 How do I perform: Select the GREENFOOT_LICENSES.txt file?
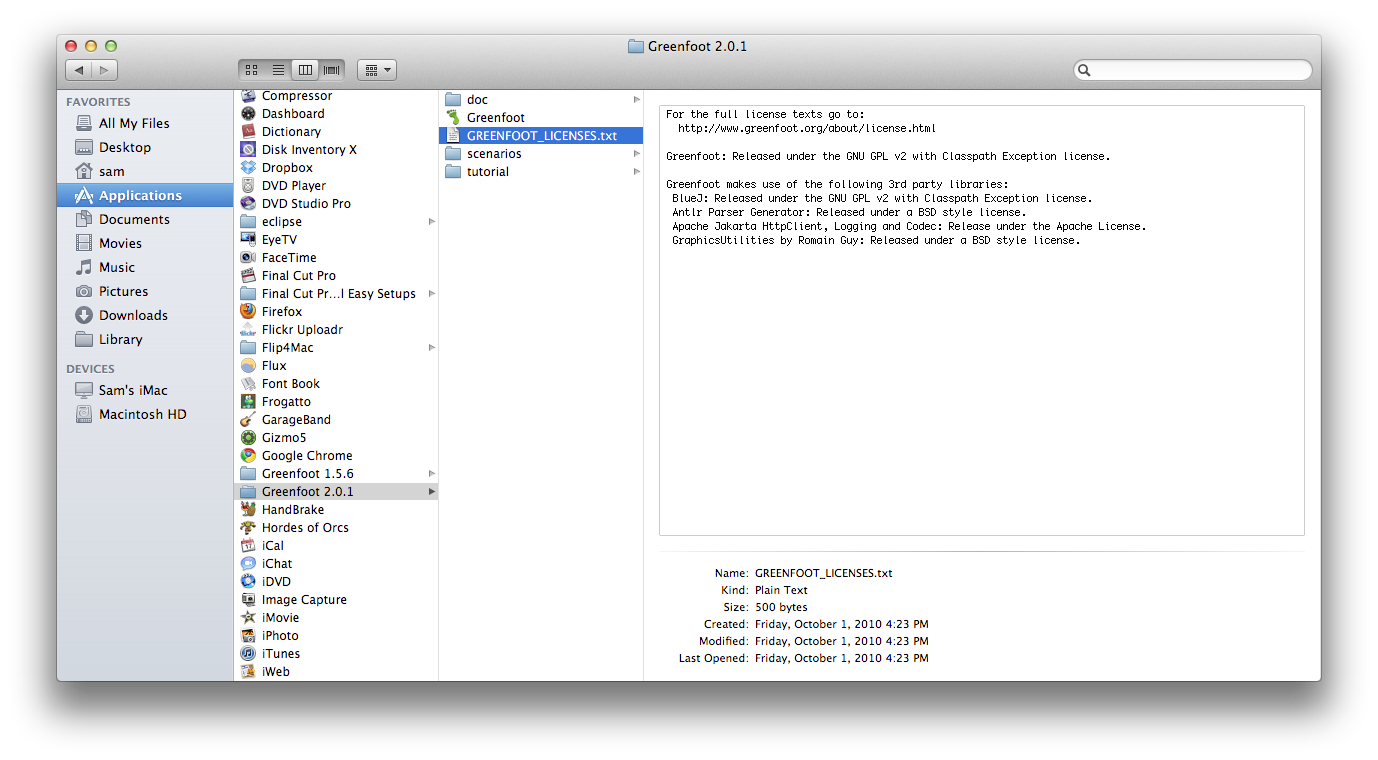pos(541,136)
